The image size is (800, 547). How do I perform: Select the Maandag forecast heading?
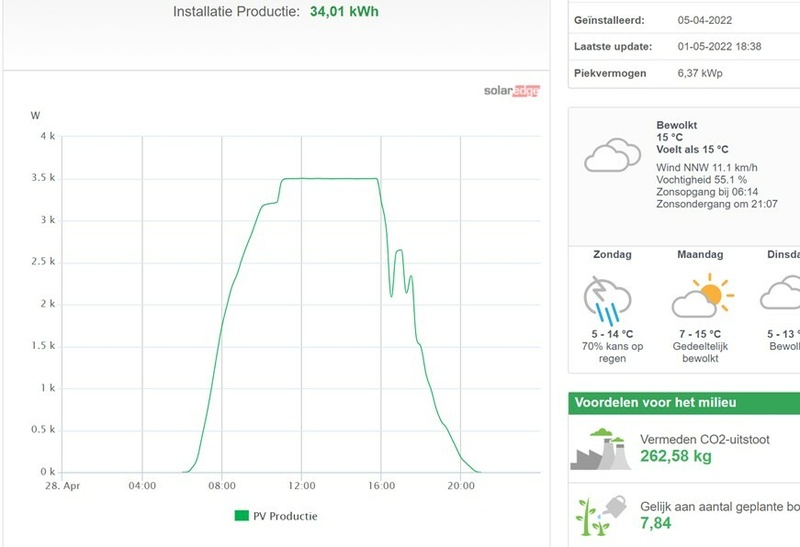700,254
